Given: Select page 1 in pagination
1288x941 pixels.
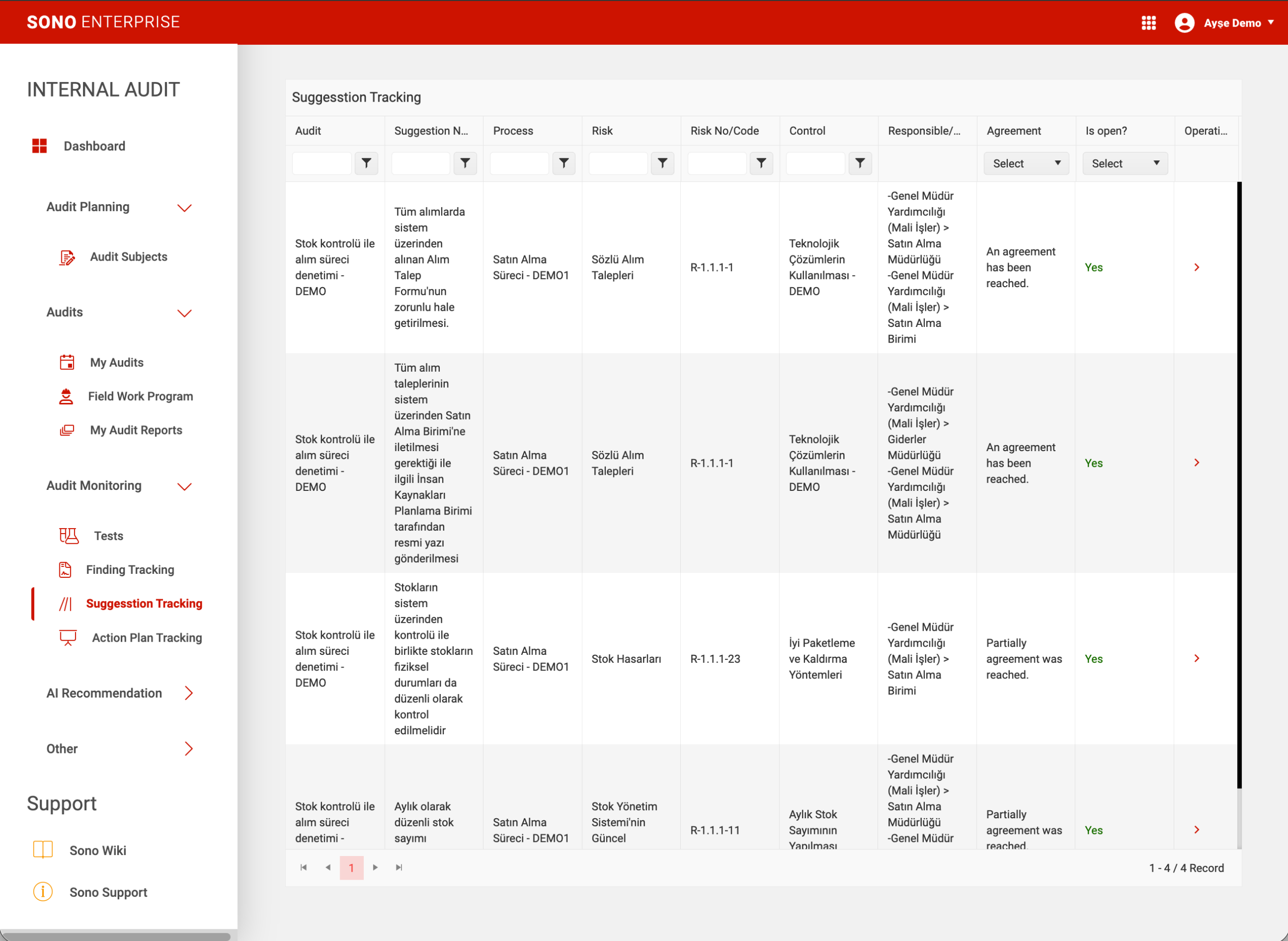Looking at the screenshot, I should click(x=352, y=868).
